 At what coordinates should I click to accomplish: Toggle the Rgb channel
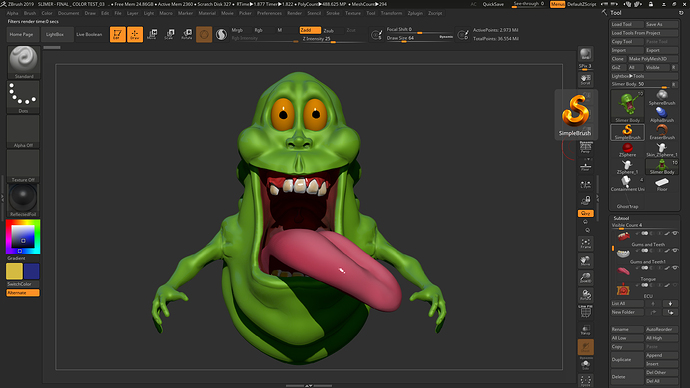point(258,30)
